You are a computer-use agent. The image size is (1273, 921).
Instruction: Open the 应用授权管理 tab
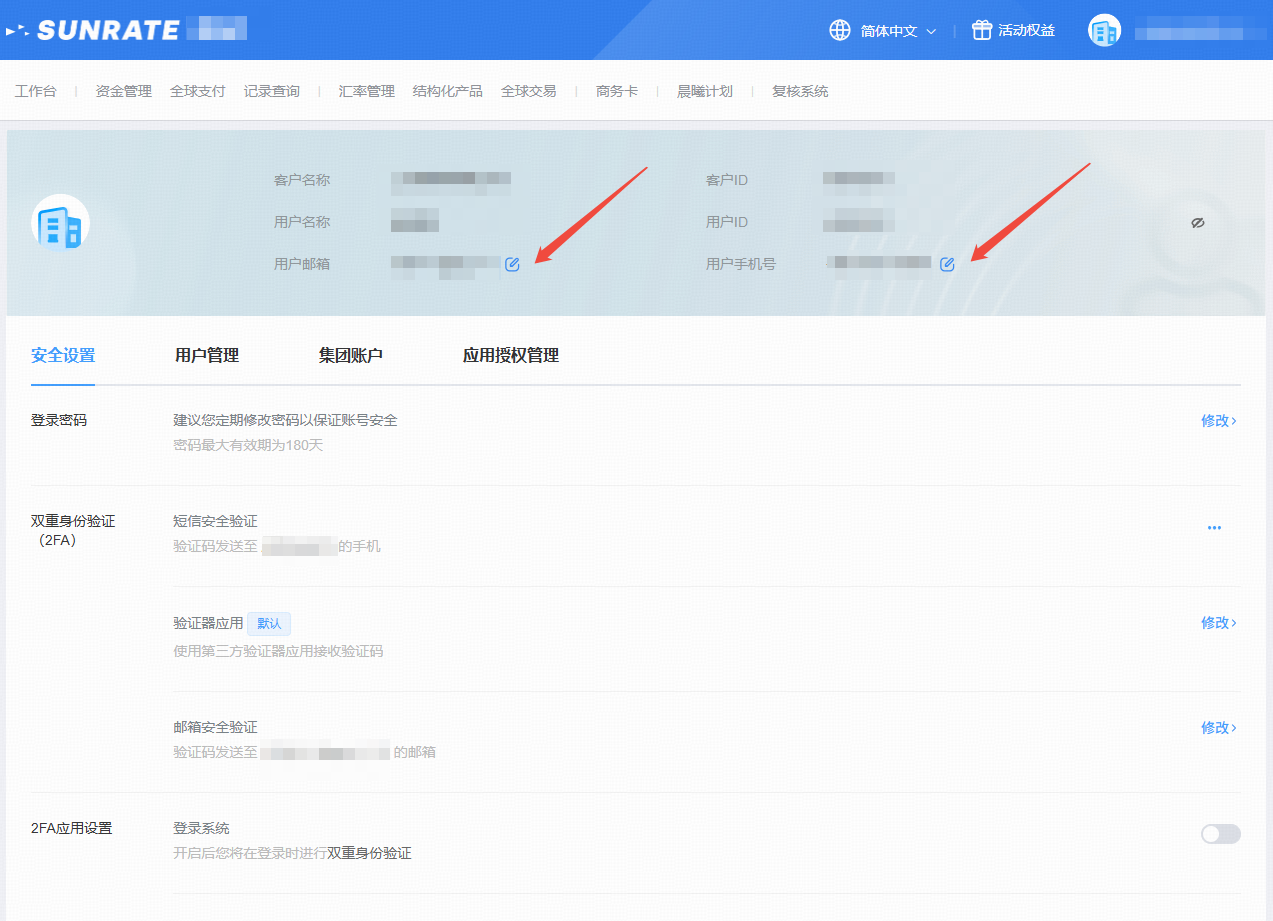pos(510,355)
